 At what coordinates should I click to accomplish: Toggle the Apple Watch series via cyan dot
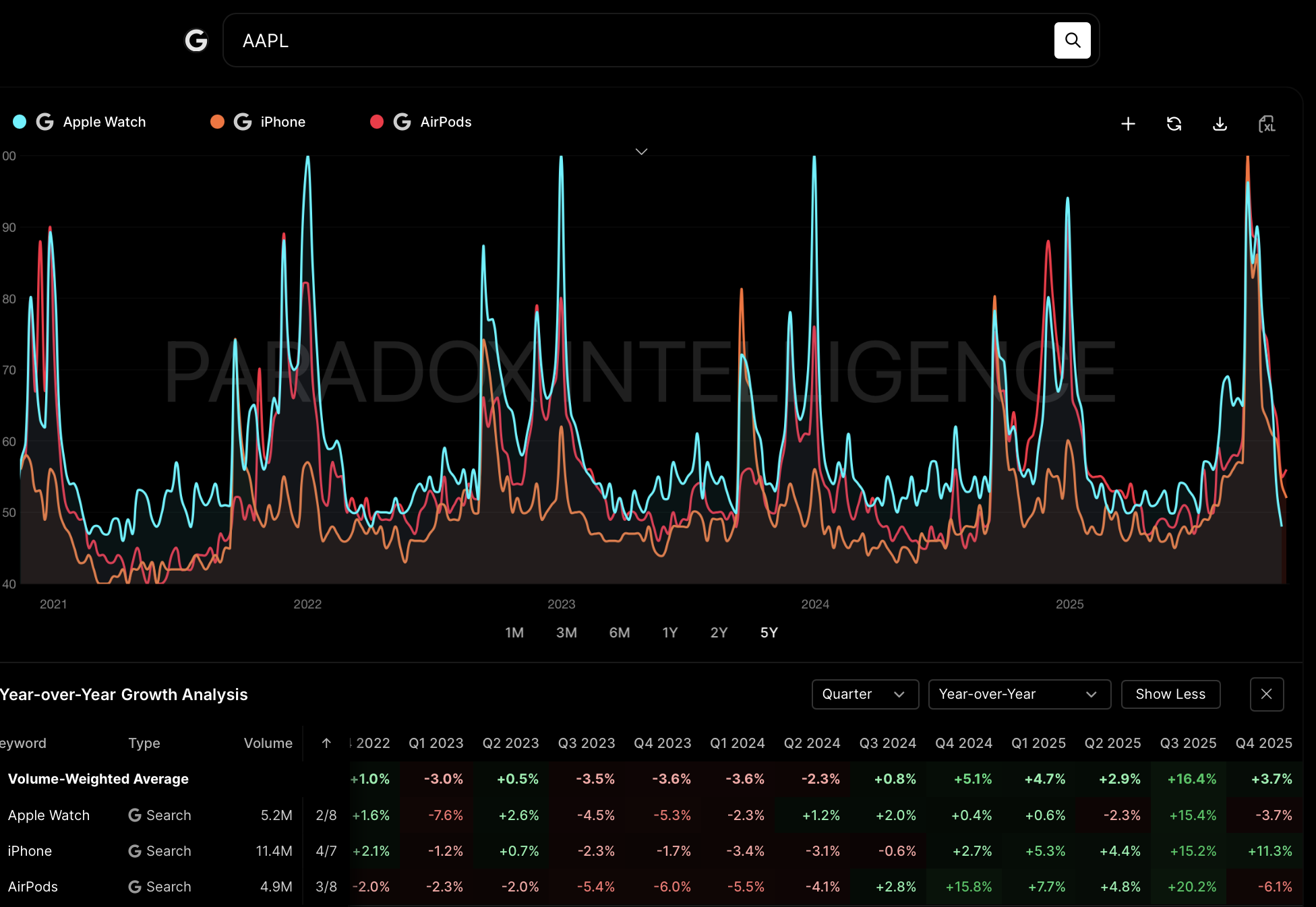point(19,122)
